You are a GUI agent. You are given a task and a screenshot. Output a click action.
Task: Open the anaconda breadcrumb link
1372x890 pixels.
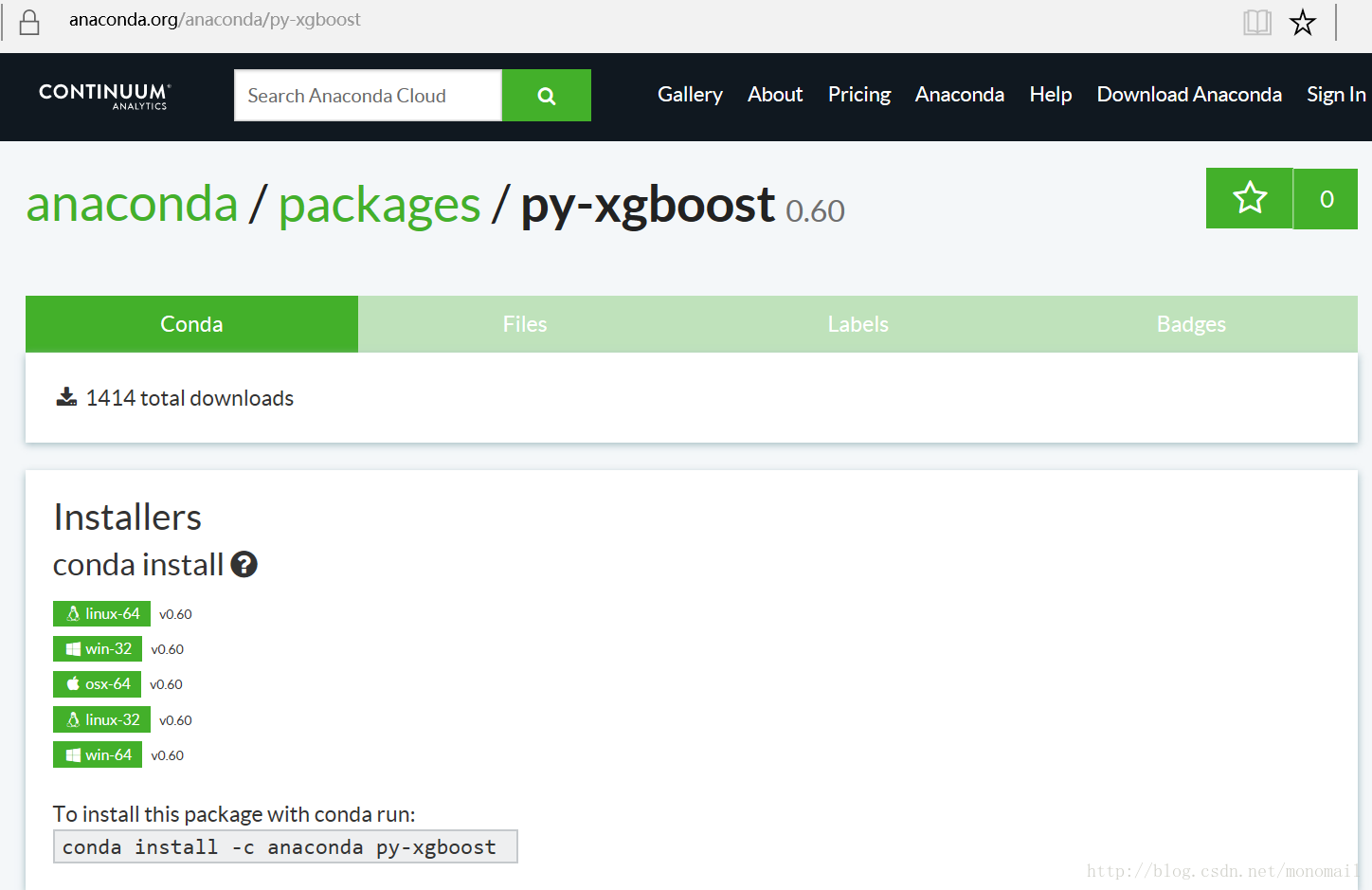(x=132, y=205)
